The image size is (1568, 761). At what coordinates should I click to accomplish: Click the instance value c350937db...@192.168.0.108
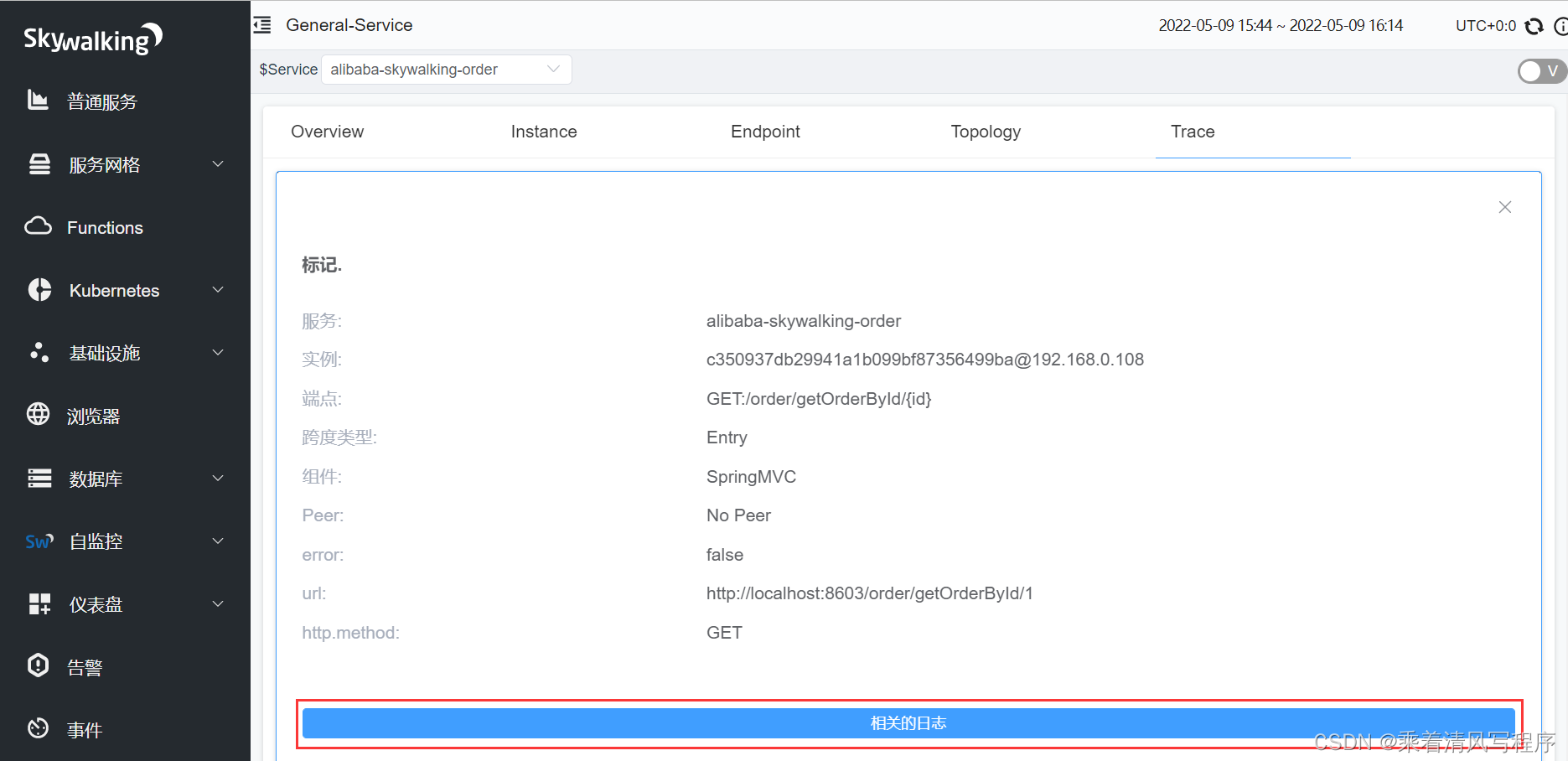tap(925, 360)
